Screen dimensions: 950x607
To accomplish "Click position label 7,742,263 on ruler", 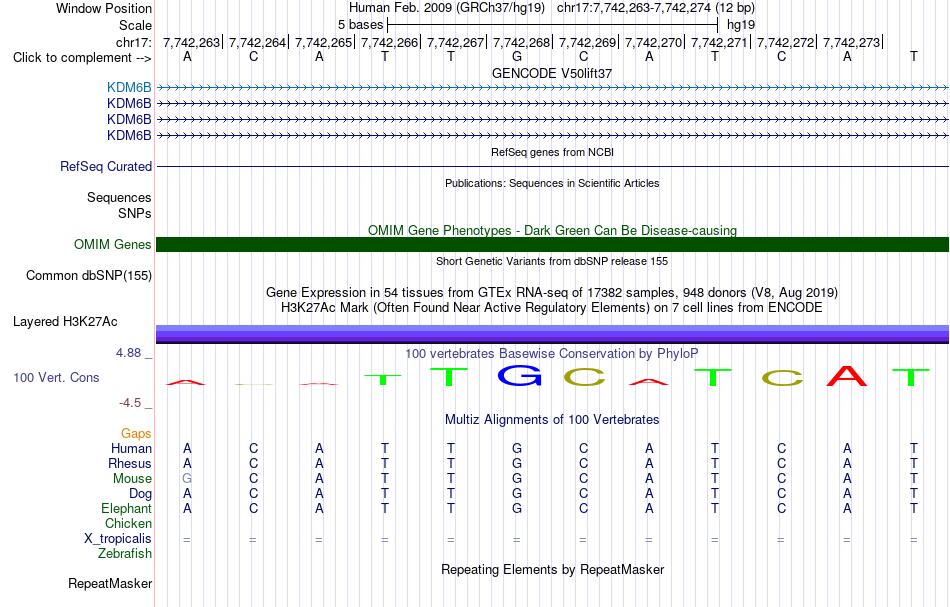I will coord(191,42).
